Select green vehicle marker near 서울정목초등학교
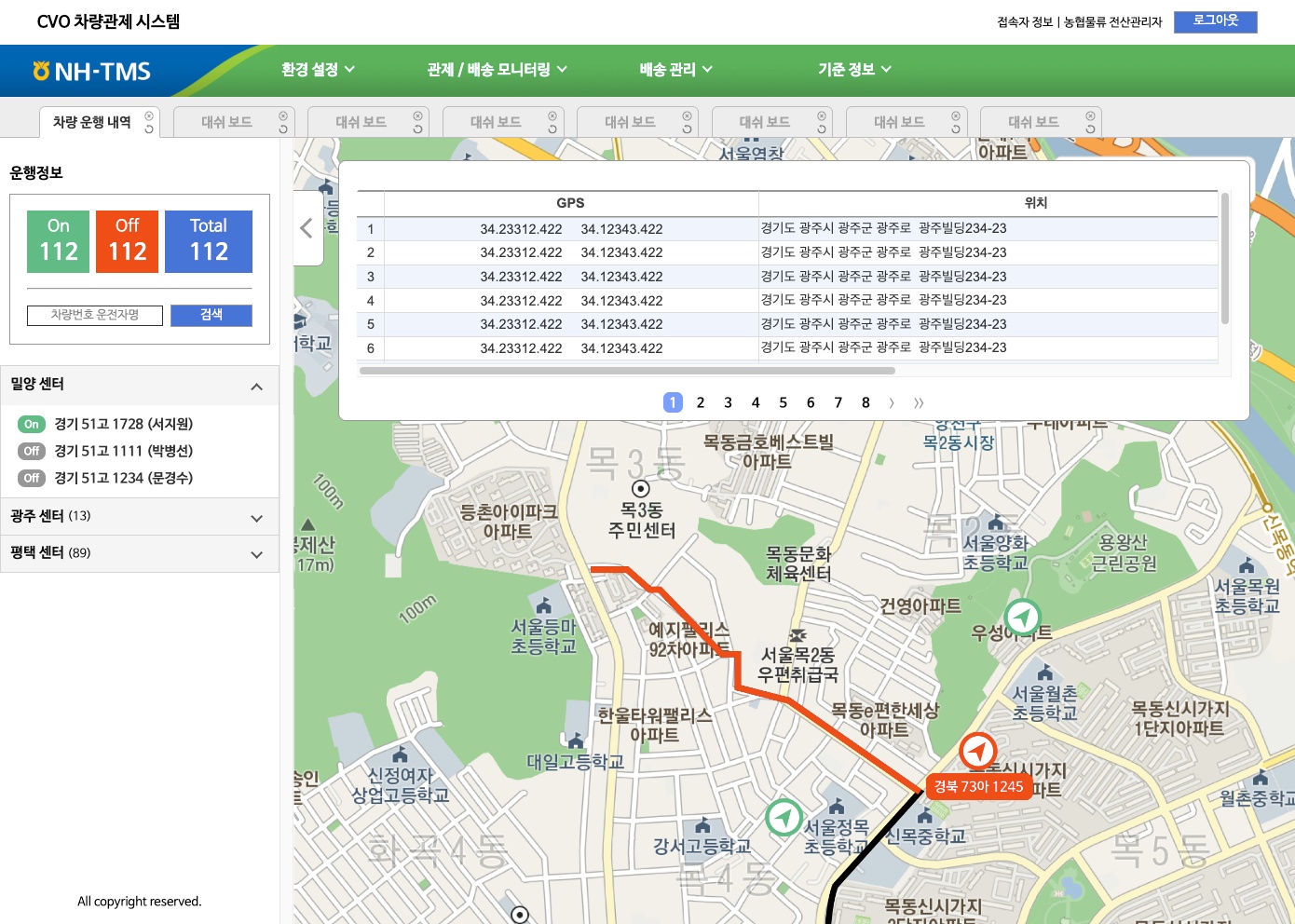 pyautogui.click(x=784, y=818)
